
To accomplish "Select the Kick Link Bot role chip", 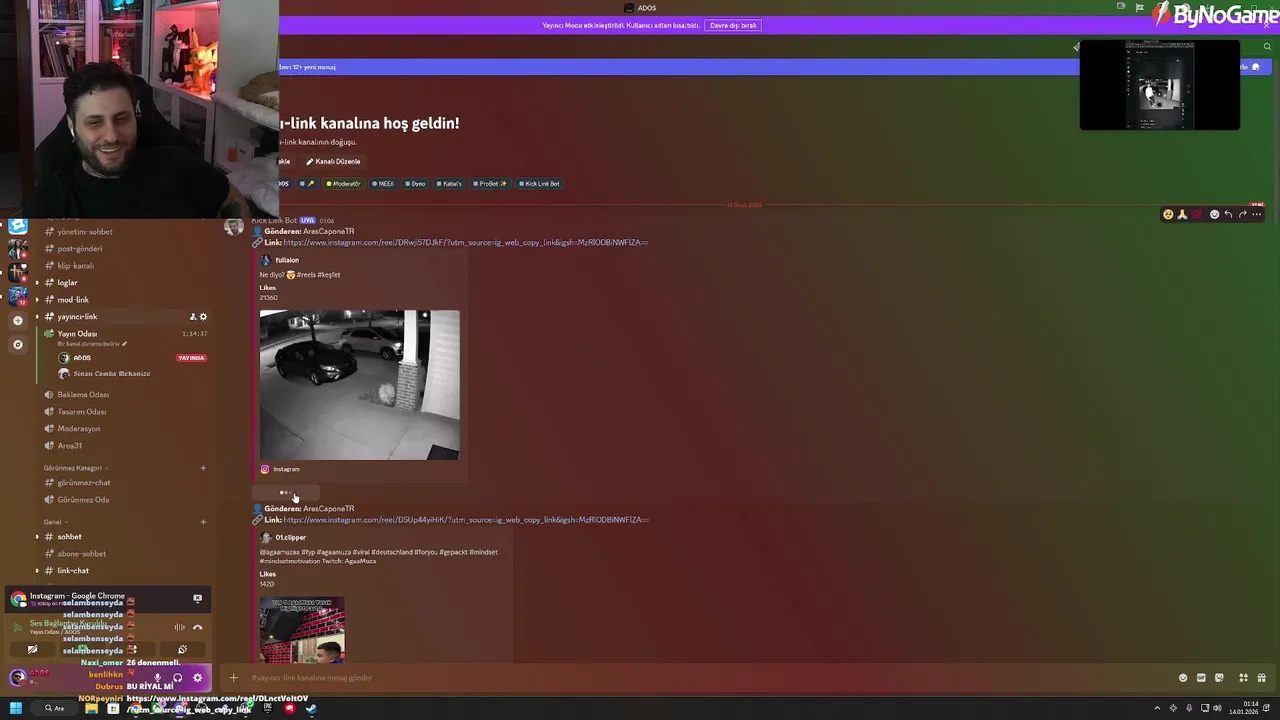I will (540, 184).
